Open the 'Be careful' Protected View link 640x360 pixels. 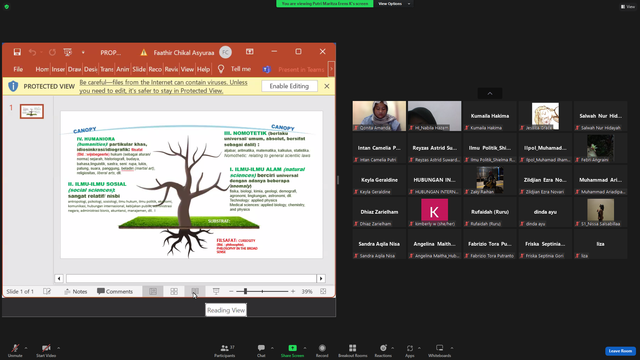tap(163, 86)
